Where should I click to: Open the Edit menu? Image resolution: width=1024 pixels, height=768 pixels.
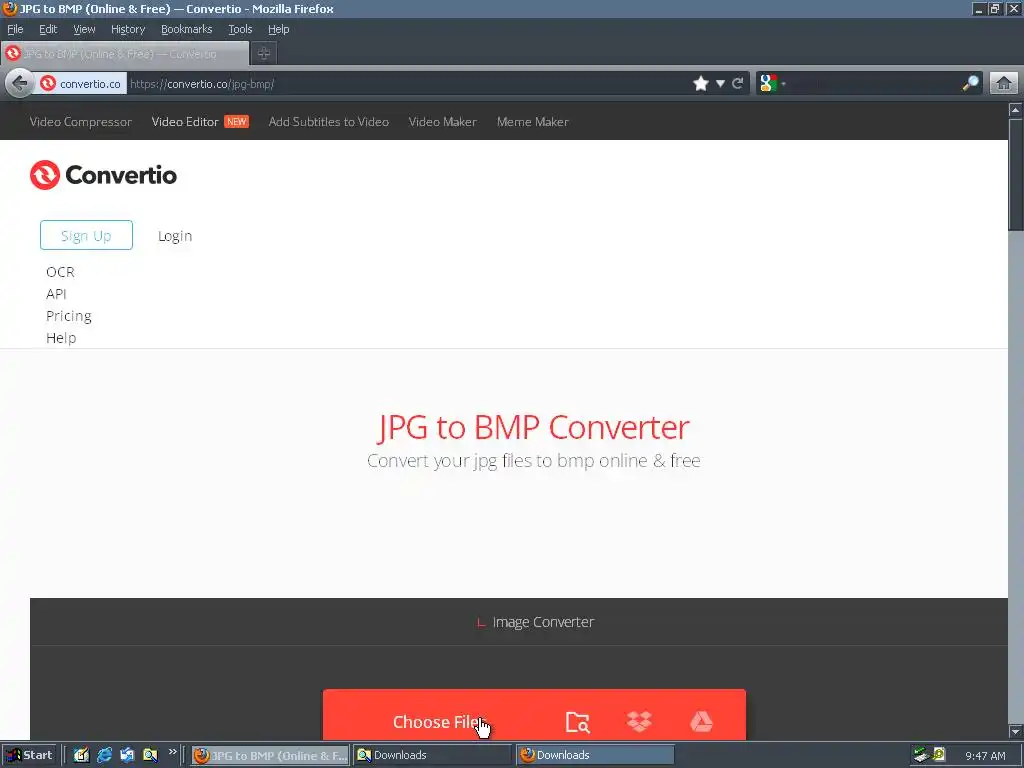(48, 29)
